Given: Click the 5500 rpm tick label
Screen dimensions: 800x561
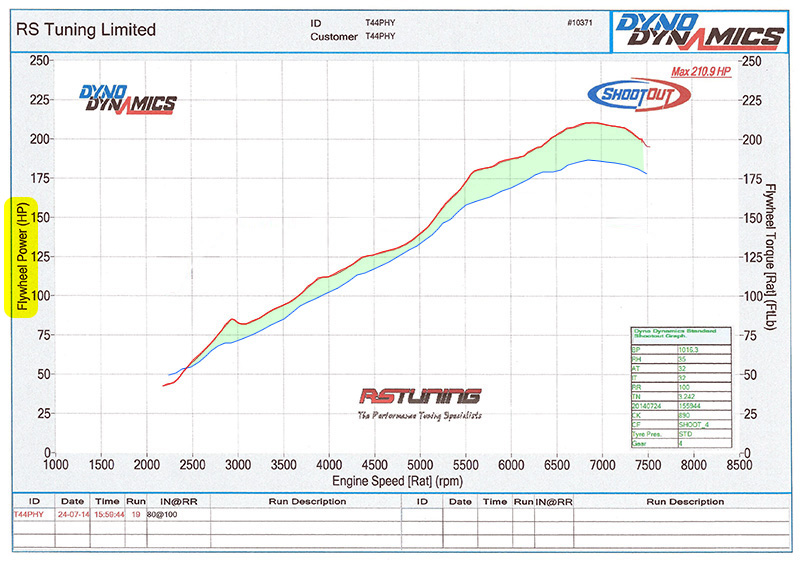Looking at the screenshot, I should pos(465,465).
